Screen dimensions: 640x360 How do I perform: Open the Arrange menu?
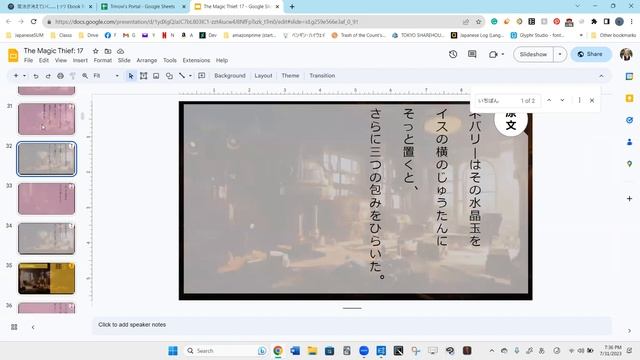point(147,60)
